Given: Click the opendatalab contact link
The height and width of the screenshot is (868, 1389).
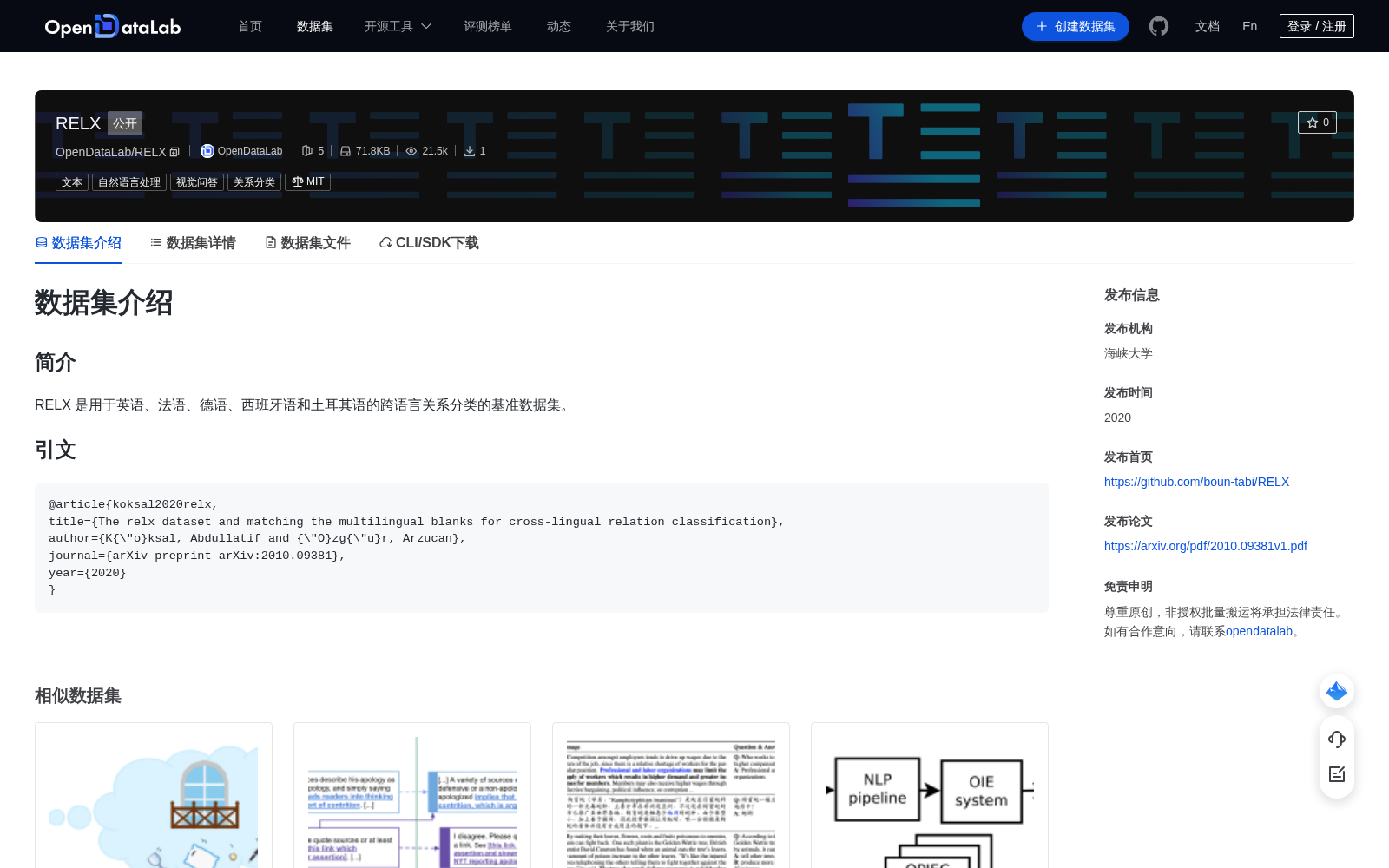Looking at the screenshot, I should click(1259, 631).
